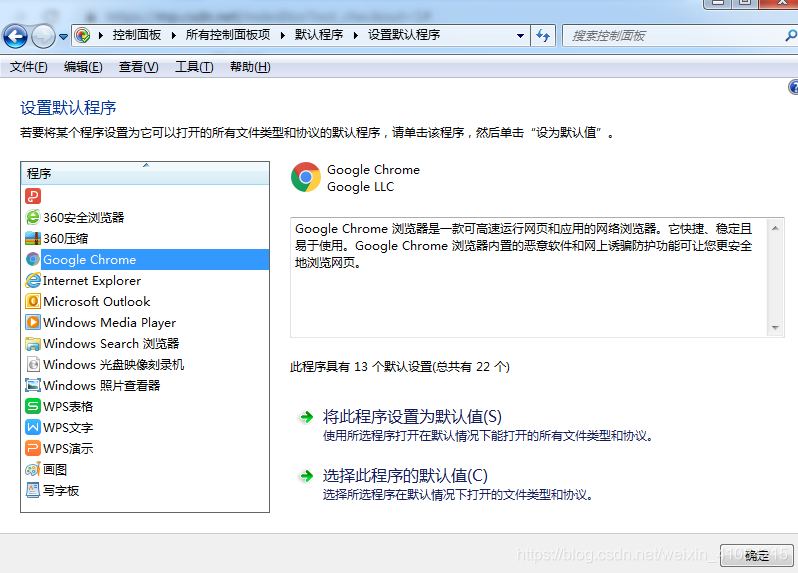798x573 pixels.
Task: Open the 文件(F) menu
Action: click(x=28, y=67)
